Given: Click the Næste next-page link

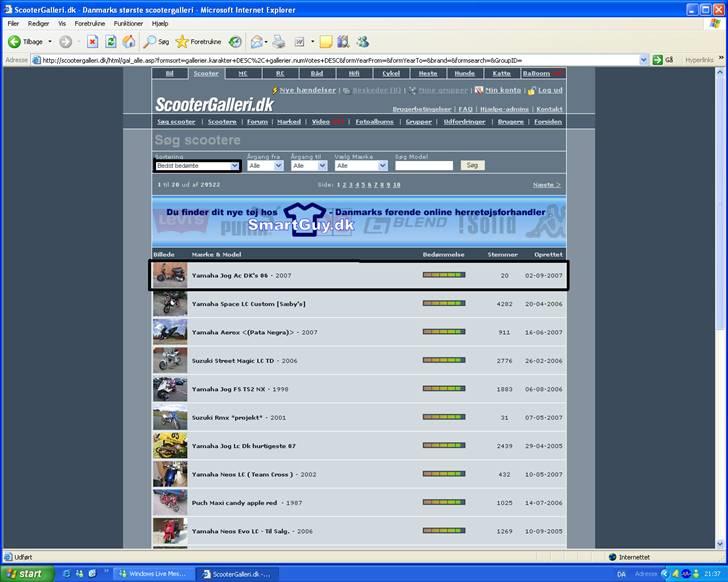Looking at the screenshot, I should [546, 185].
